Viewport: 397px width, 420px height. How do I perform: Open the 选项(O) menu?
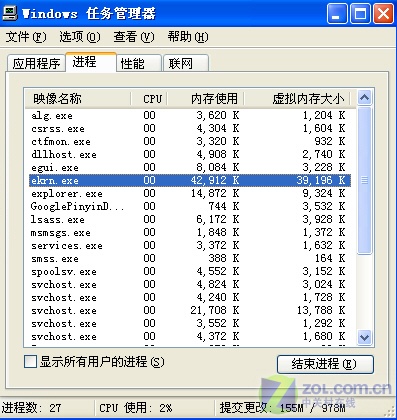pyautogui.click(x=79, y=37)
